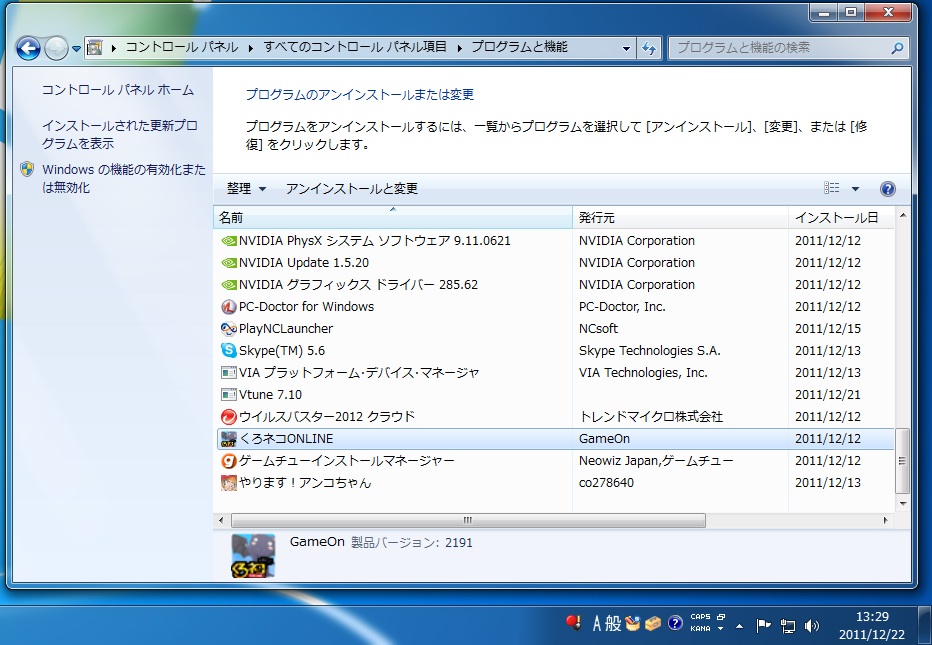Open help with the blue question mark icon
The image size is (932, 645).
[x=887, y=189]
